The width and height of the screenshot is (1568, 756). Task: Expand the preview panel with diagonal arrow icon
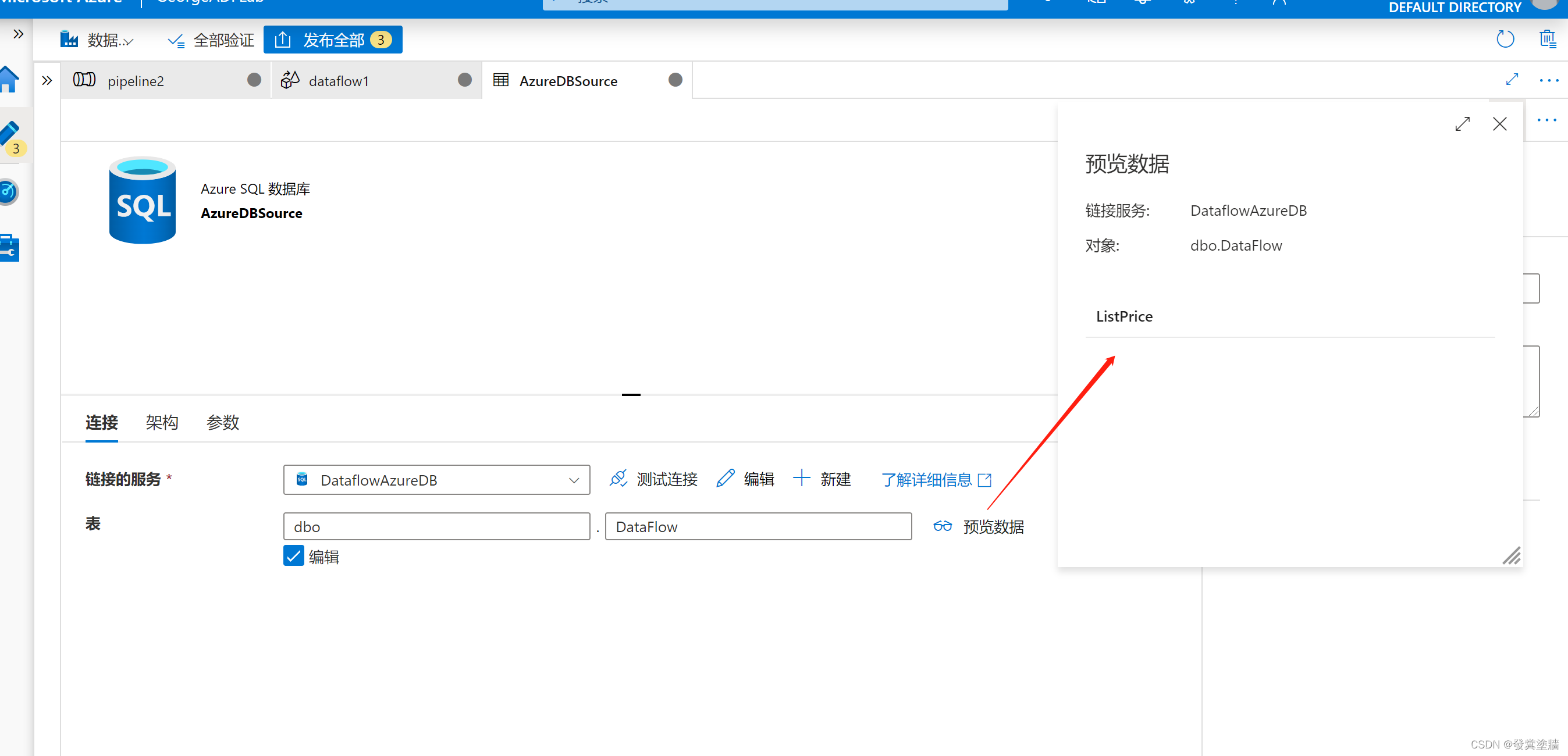pyautogui.click(x=1463, y=123)
